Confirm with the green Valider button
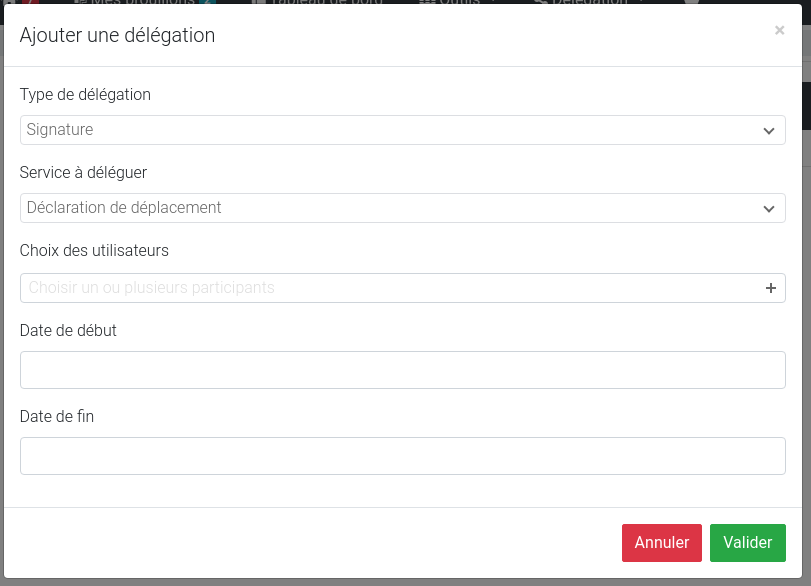The image size is (811, 586). tap(747, 543)
